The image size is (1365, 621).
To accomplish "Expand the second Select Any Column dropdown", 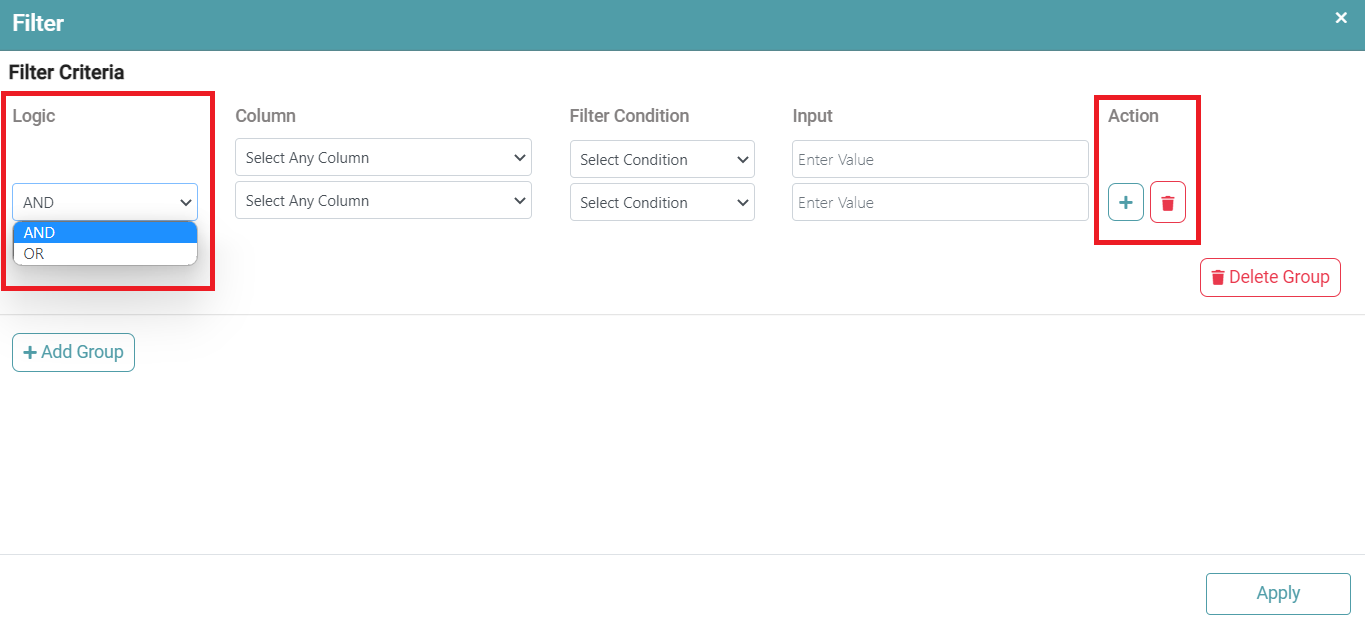I will (x=383, y=201).
